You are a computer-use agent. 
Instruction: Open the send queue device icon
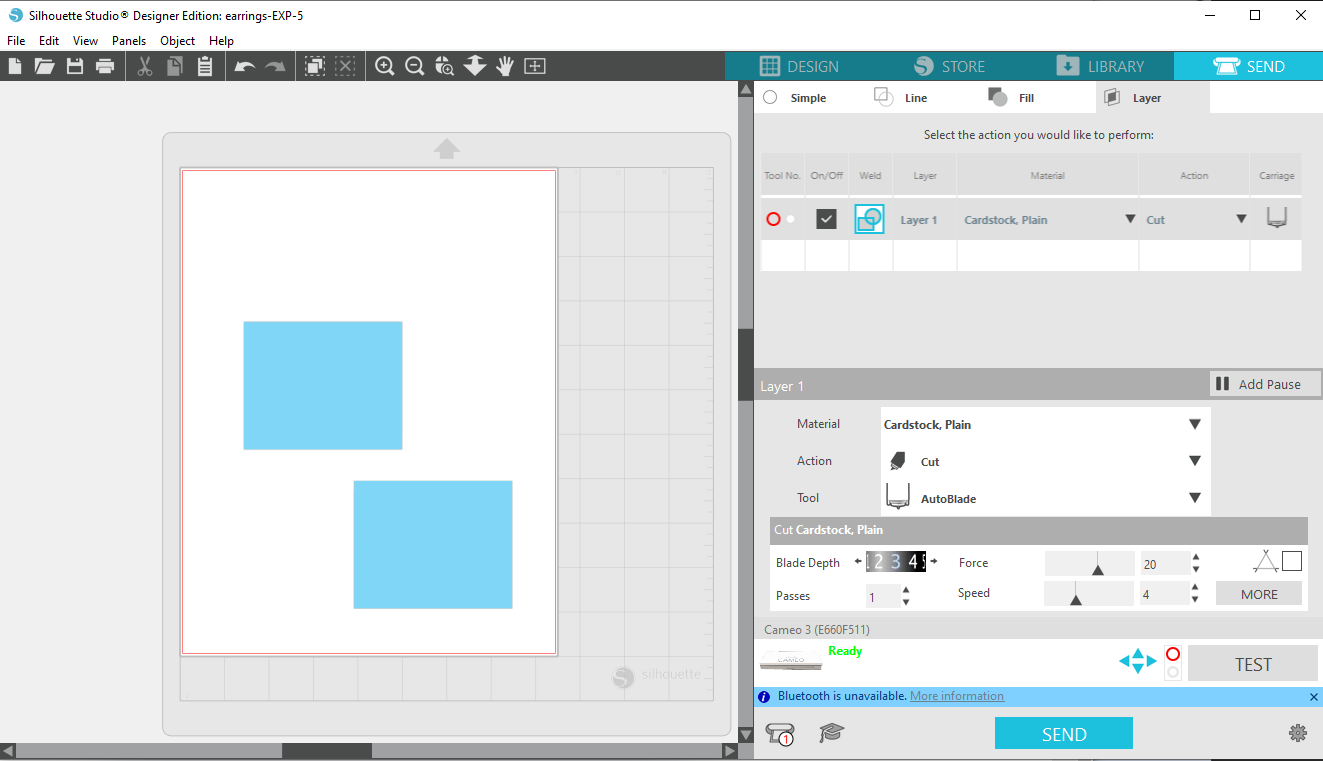click(x=780, y=734)
